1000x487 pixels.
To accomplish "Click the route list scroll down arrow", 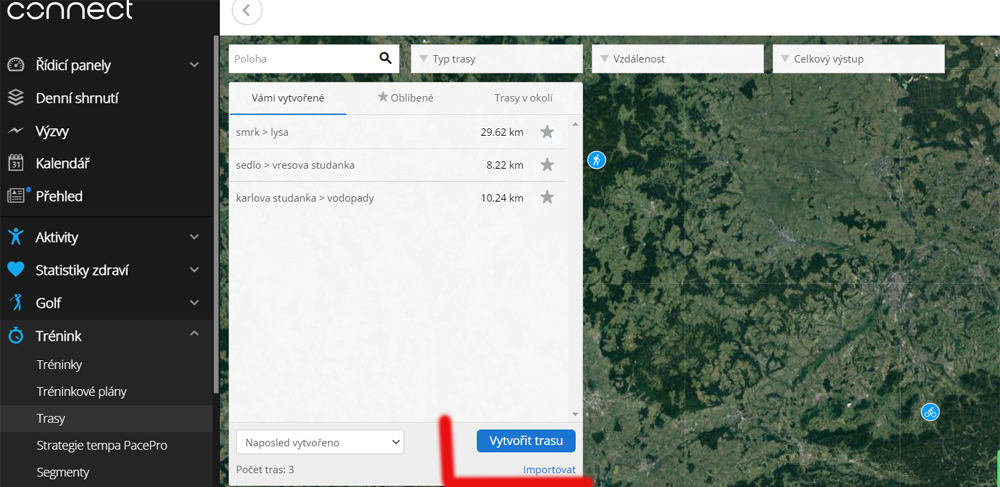I will pyautogui.click(x=575, y=414).
